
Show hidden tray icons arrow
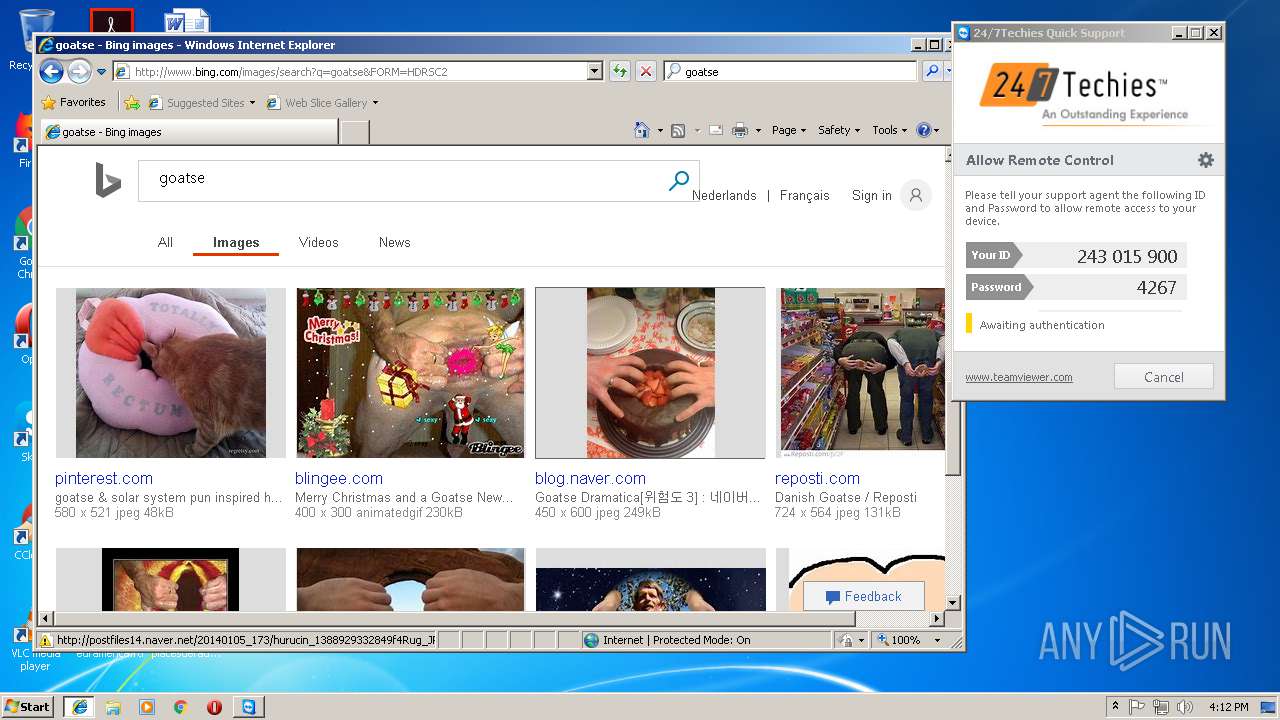[1115, 707]
